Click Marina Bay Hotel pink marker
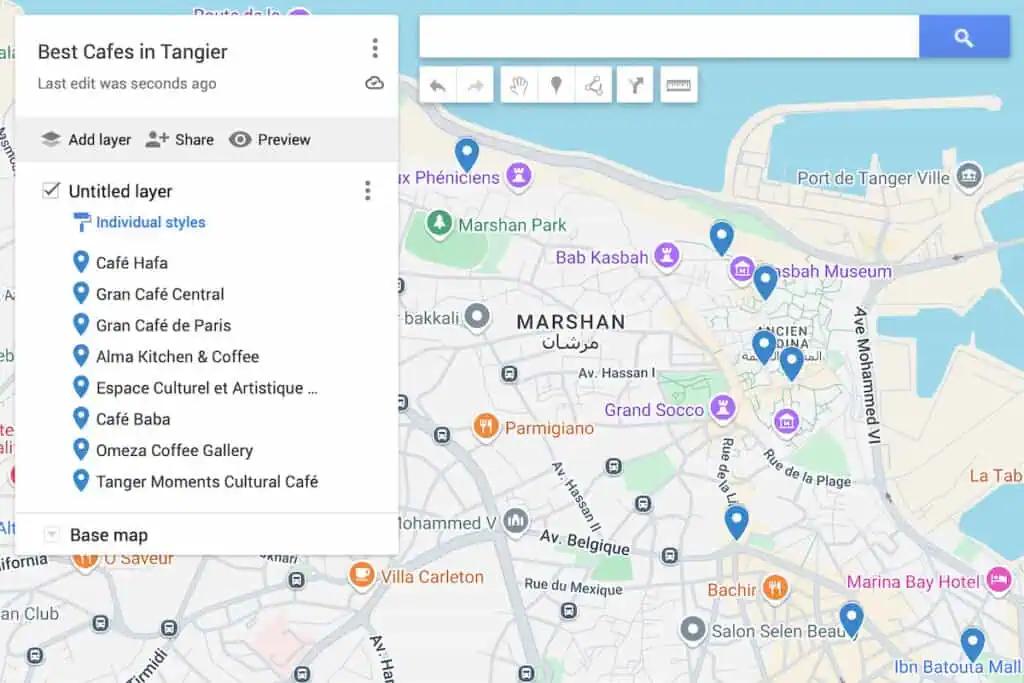 pos(999,580)
